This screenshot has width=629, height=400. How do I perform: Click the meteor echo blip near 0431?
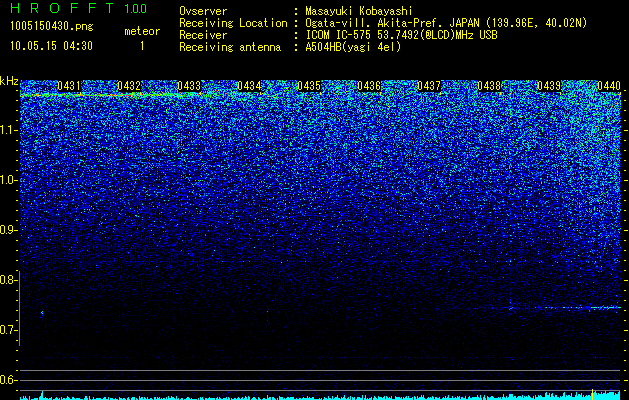42,312
